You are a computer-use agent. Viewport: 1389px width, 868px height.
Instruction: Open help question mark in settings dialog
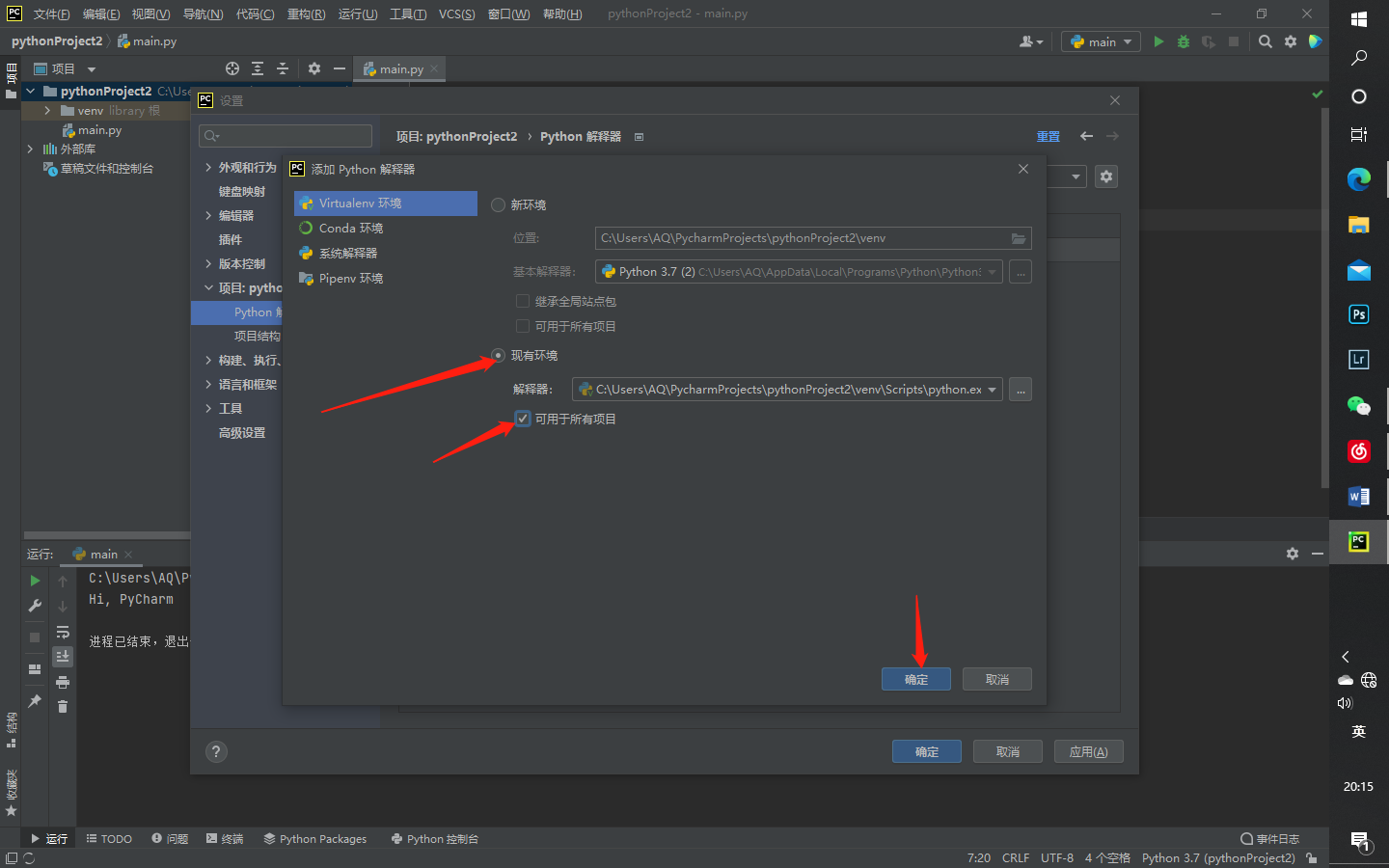[x=216, y=751]
